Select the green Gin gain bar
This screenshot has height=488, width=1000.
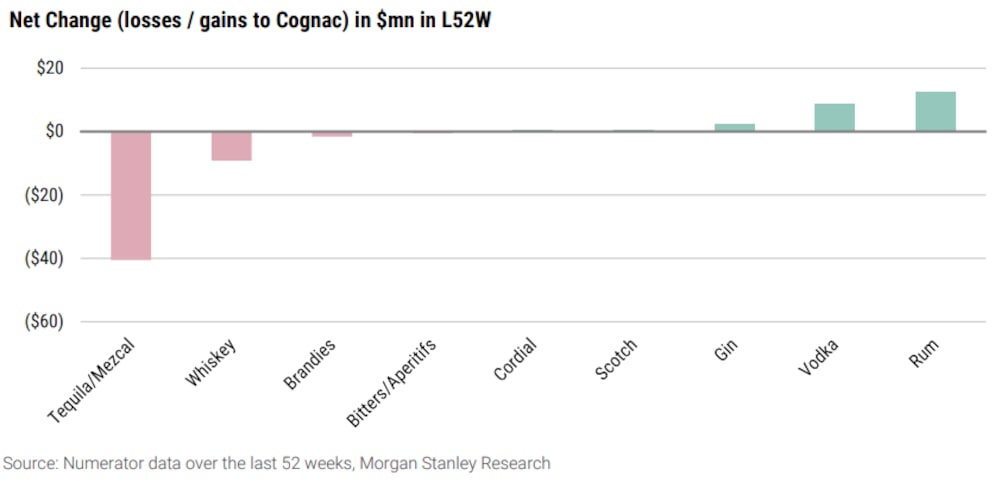point(734,127)
